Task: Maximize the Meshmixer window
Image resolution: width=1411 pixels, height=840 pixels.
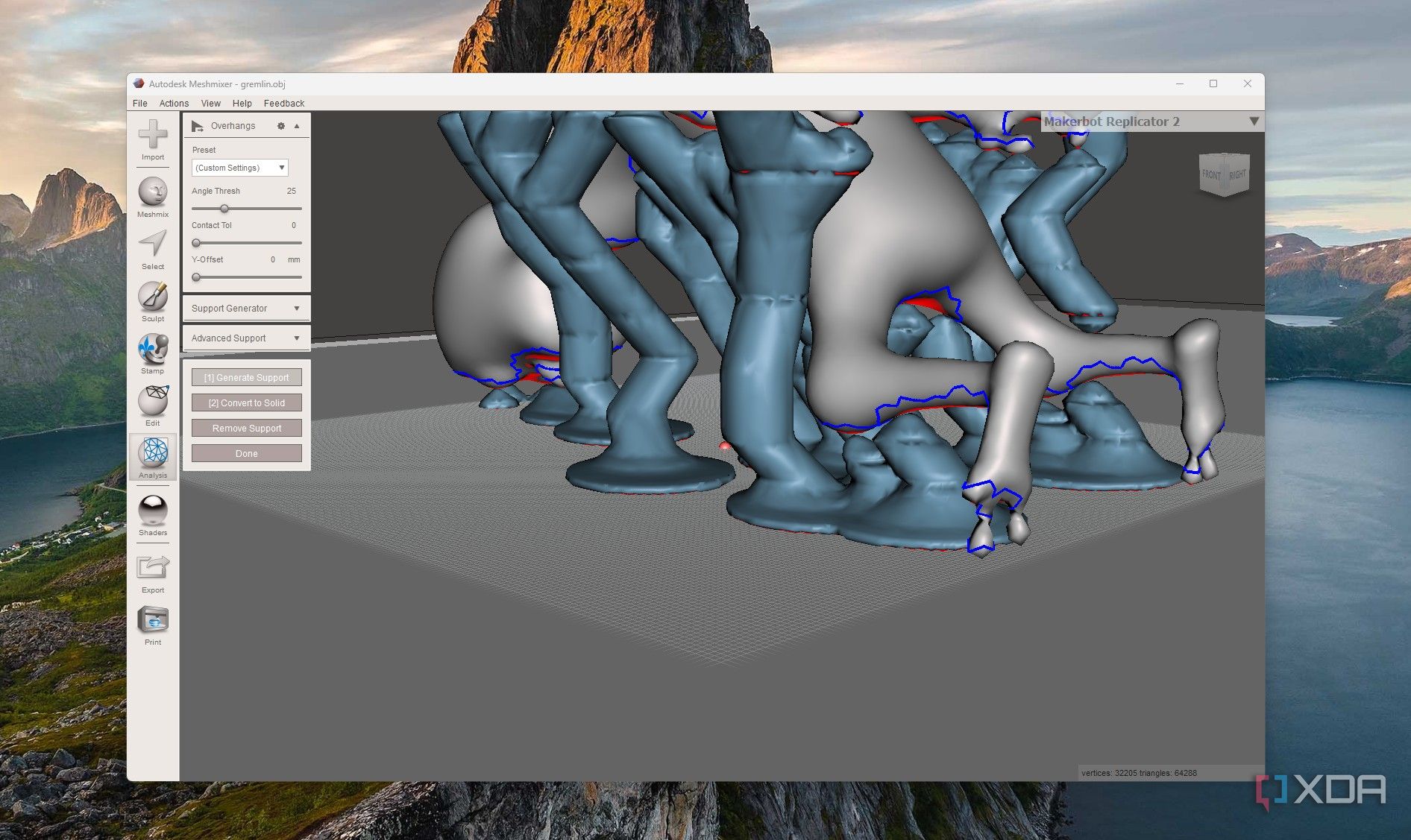Action: [1213, 83]
